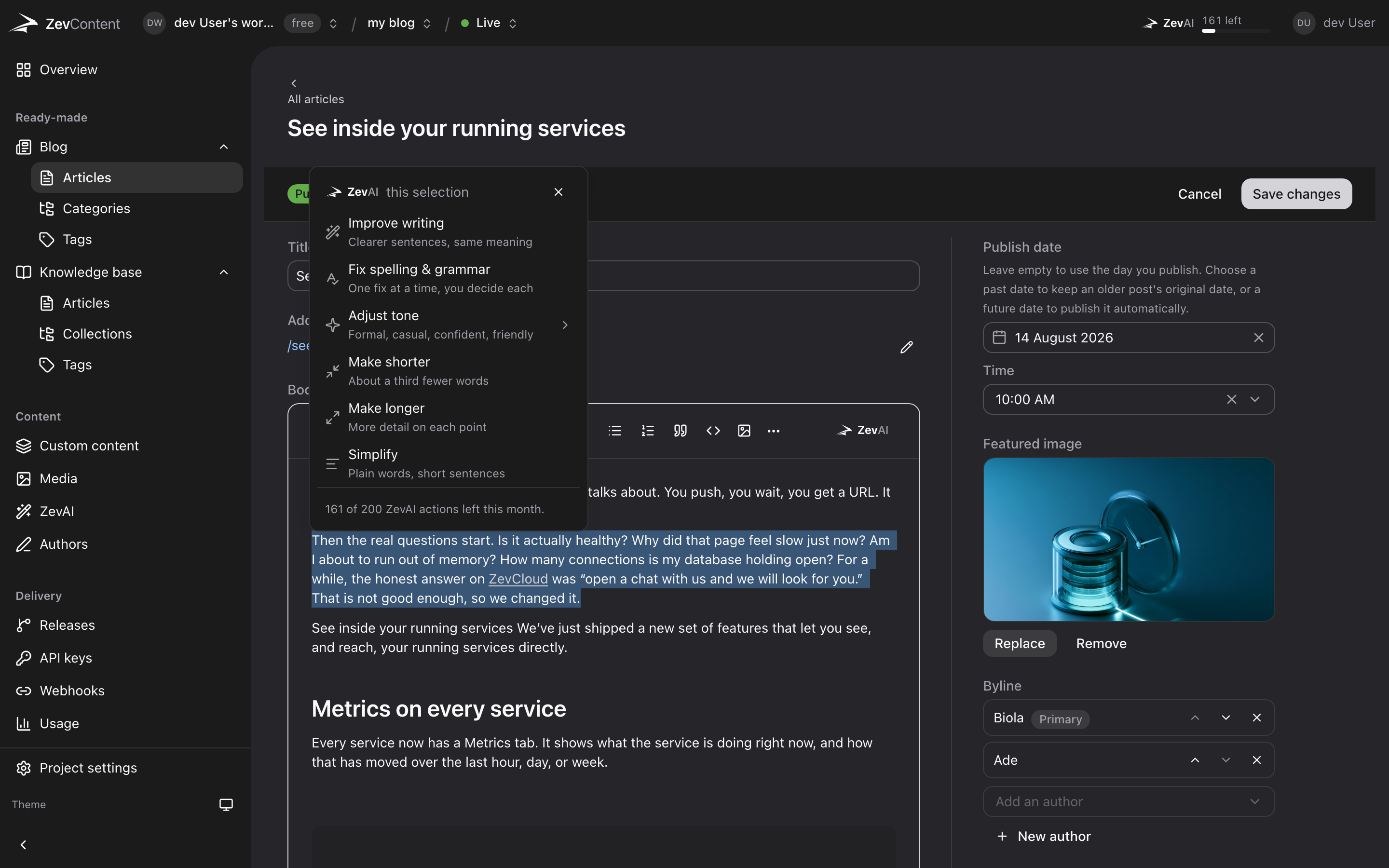Edit the address with pencil icon
Screen dimensions: 1389x868
(906, 347)
